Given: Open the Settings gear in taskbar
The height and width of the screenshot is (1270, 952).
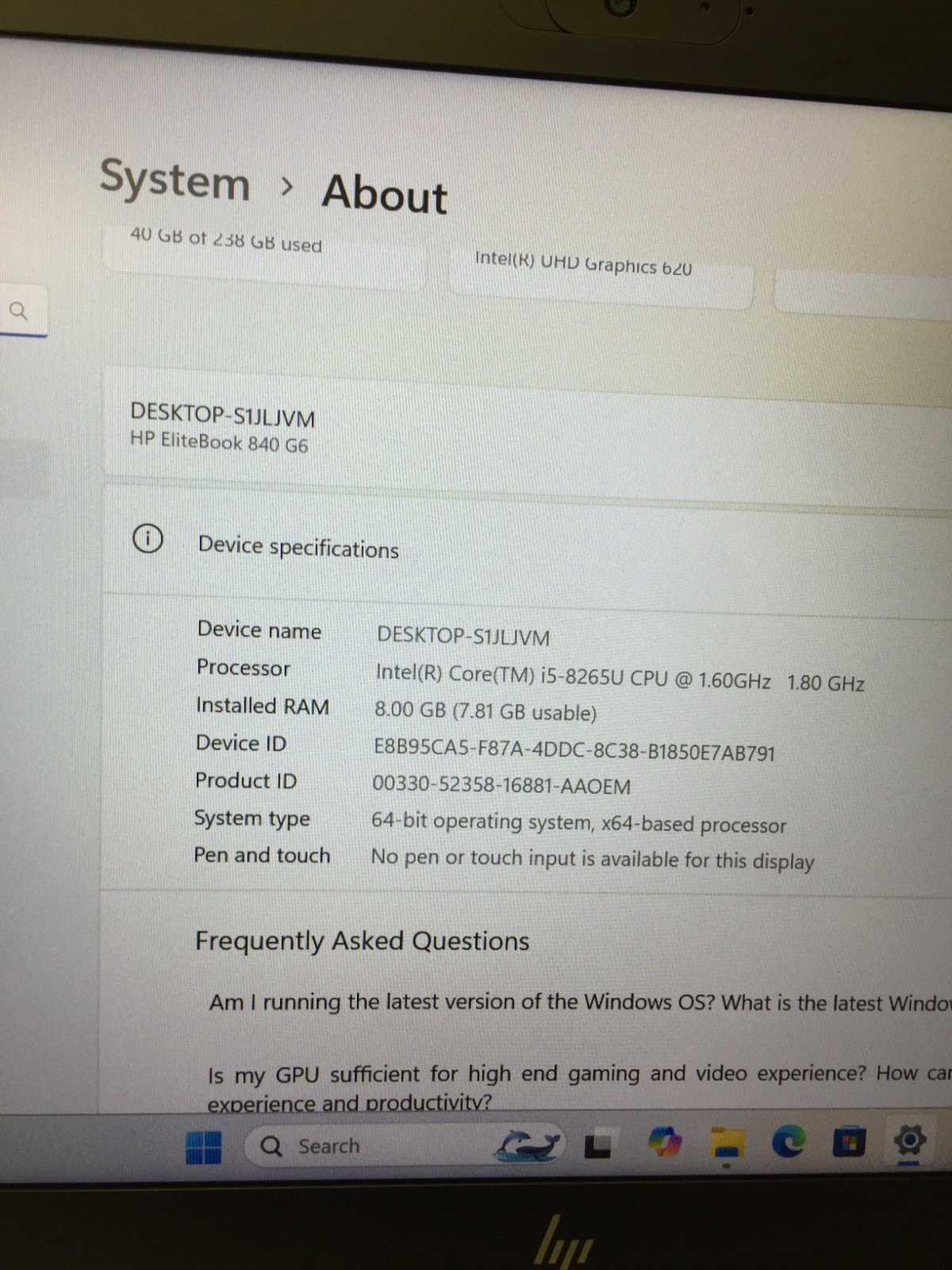Looking at the screenshot, I should (909, 1141).
